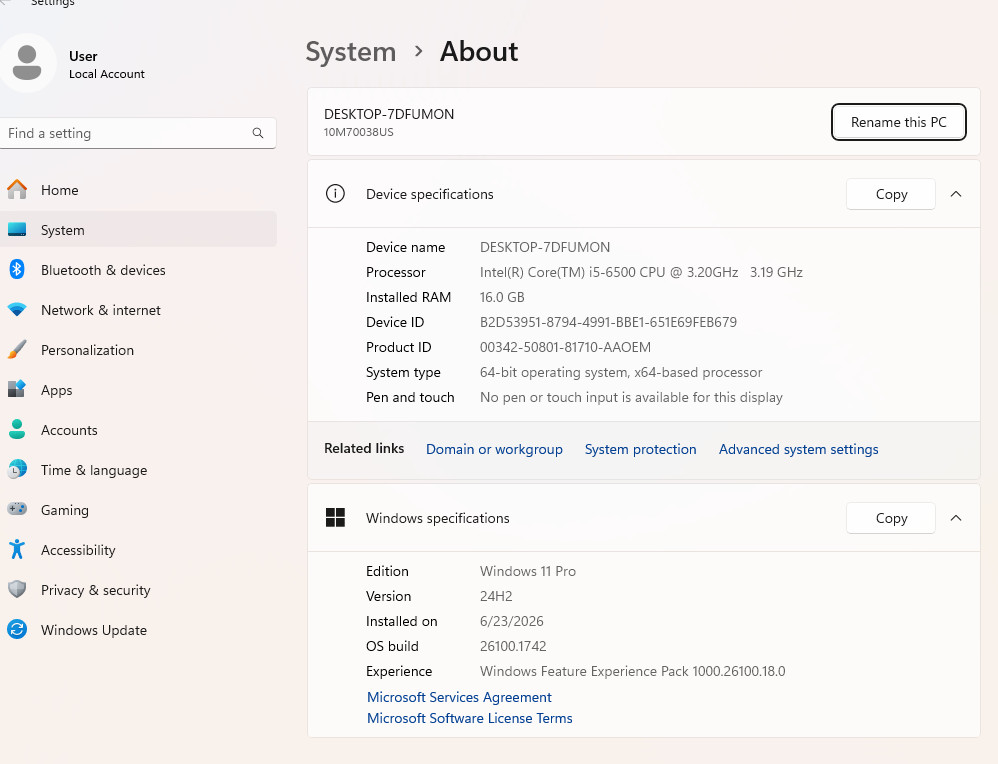Open Microsoft Services Agreement link
998x764 pixels.
tap(459, 697)
